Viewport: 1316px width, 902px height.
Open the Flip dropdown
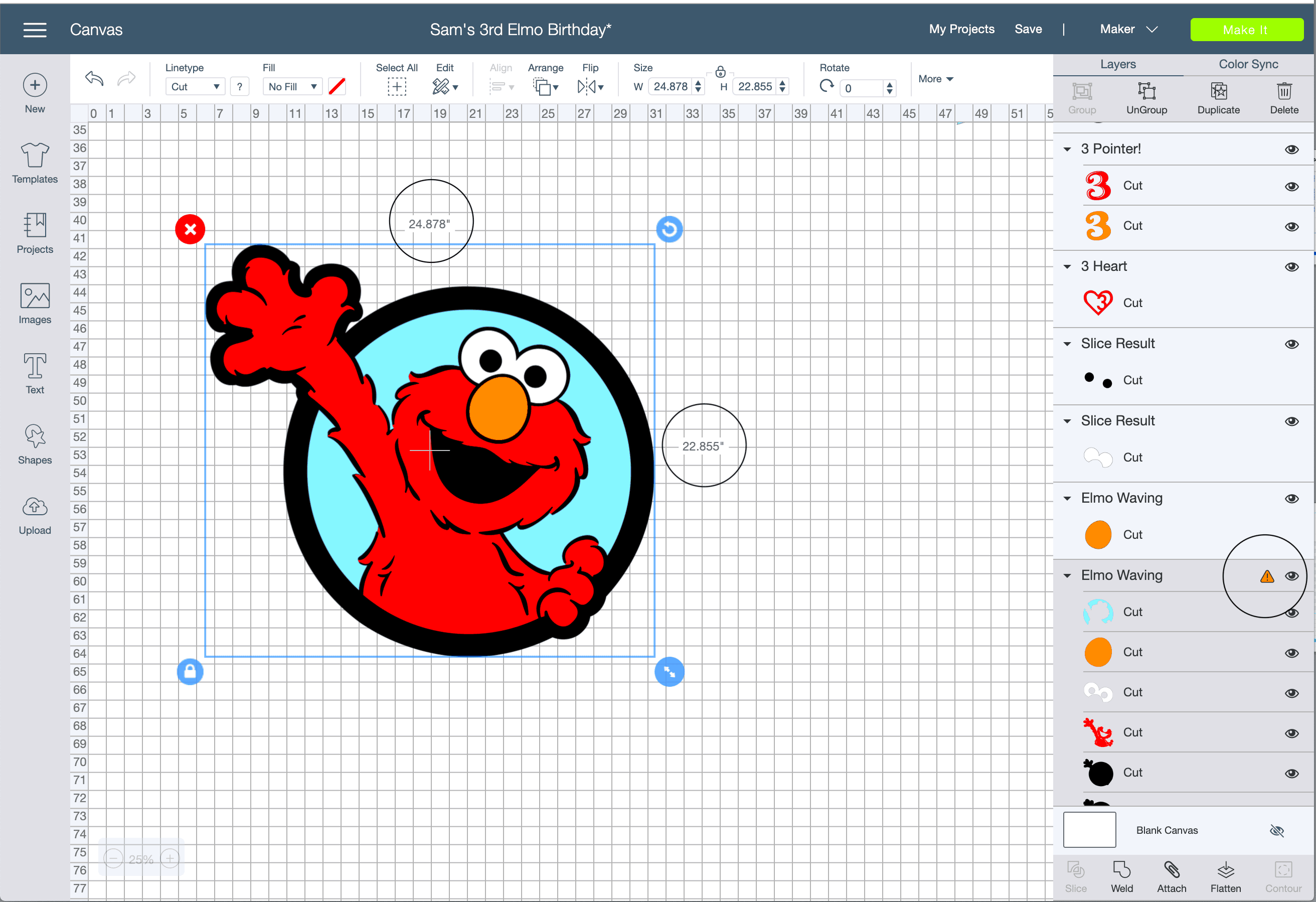[590, 87]
